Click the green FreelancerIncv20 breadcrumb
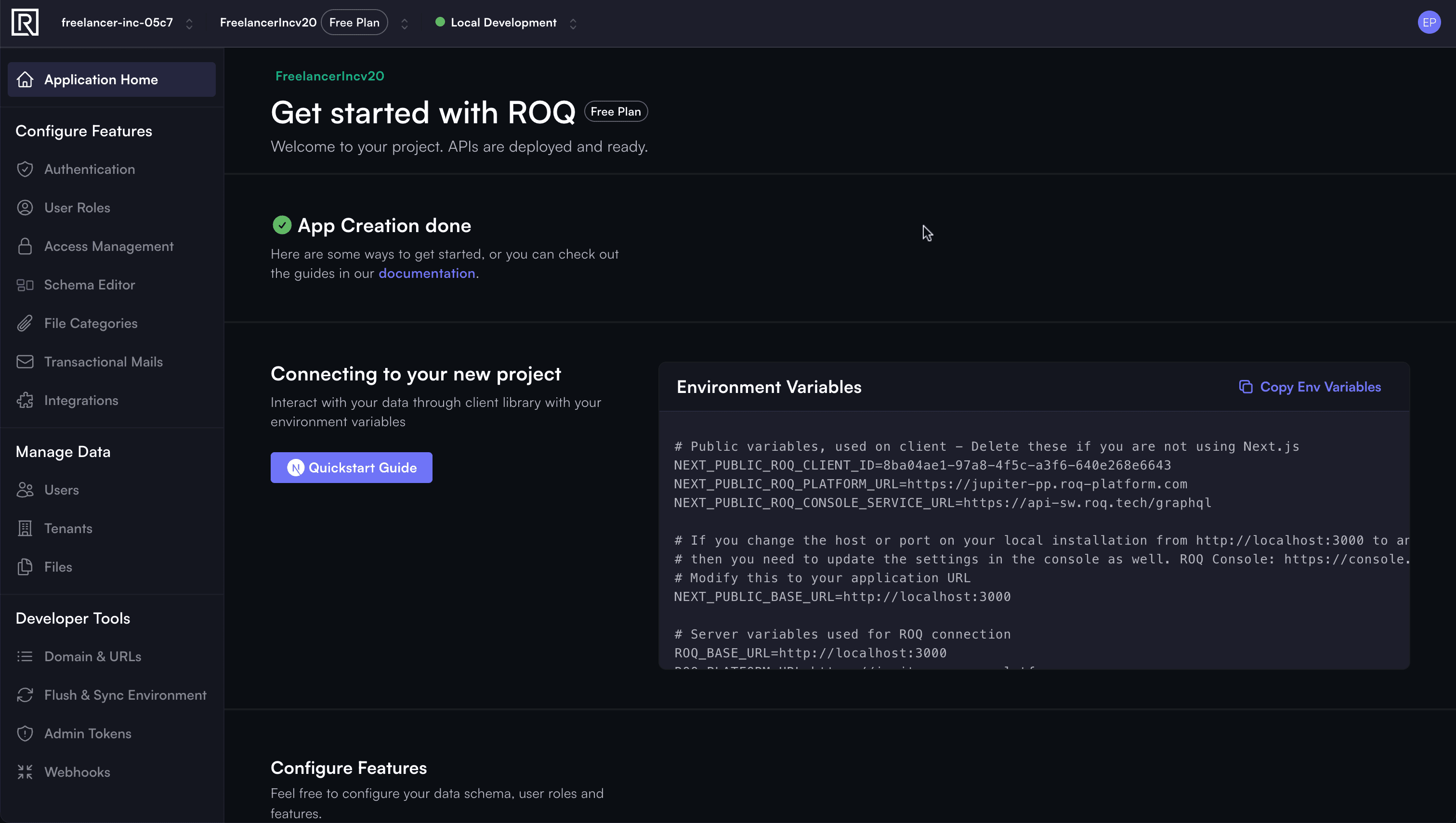This screenshot has width=1456, height=823. (x=329, y=76)
